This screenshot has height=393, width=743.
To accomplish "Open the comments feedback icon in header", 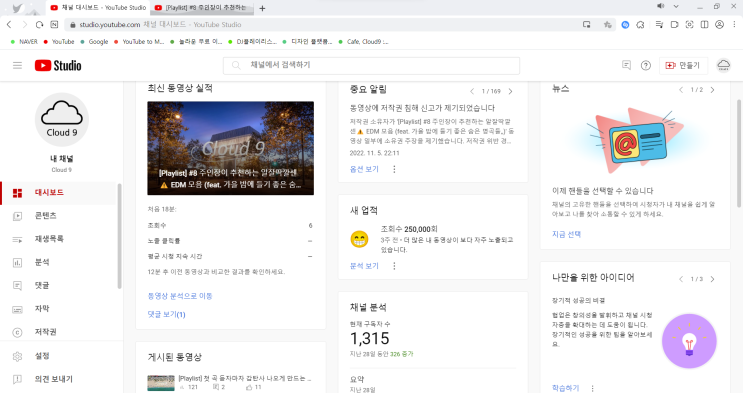I will point(626,65).
